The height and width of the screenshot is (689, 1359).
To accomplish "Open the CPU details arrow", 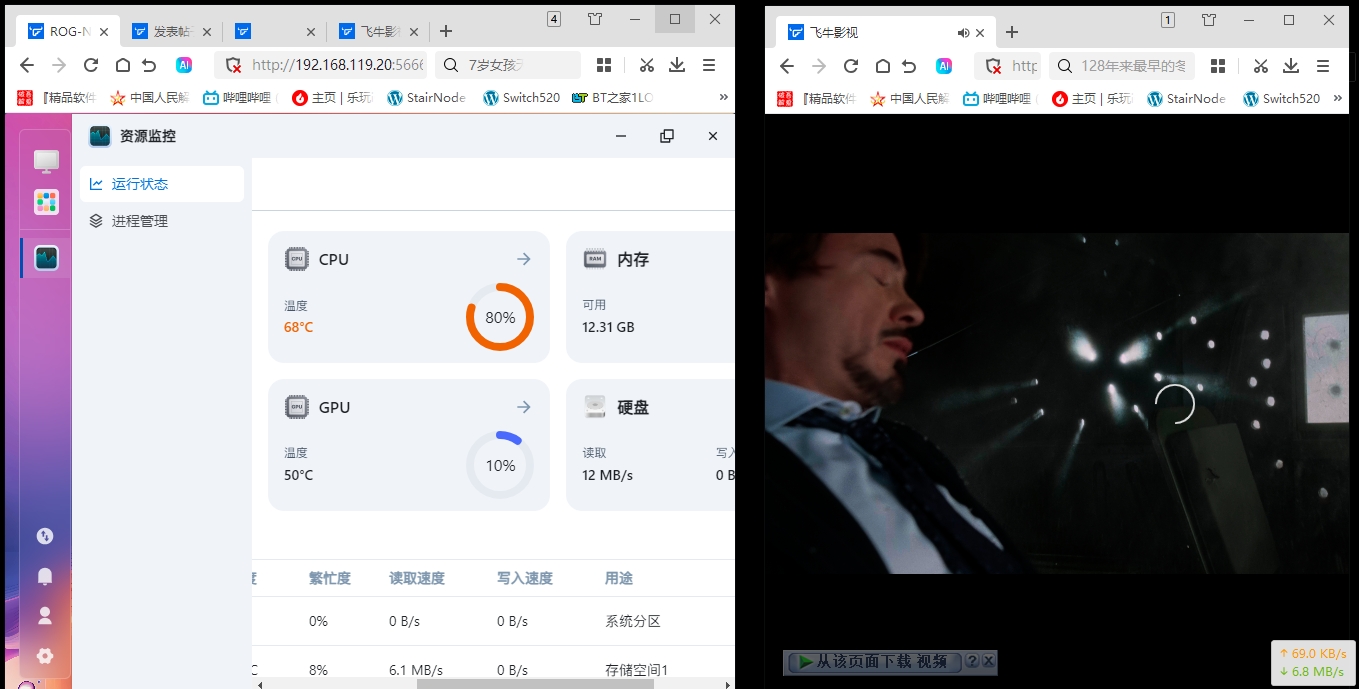I will click(523, 259).
